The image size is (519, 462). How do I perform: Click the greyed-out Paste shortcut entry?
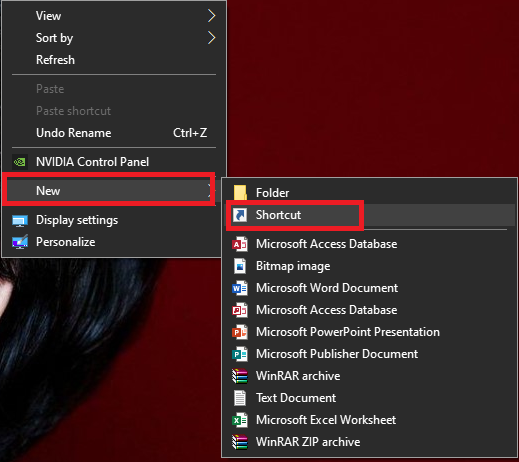tap(114, 111)
